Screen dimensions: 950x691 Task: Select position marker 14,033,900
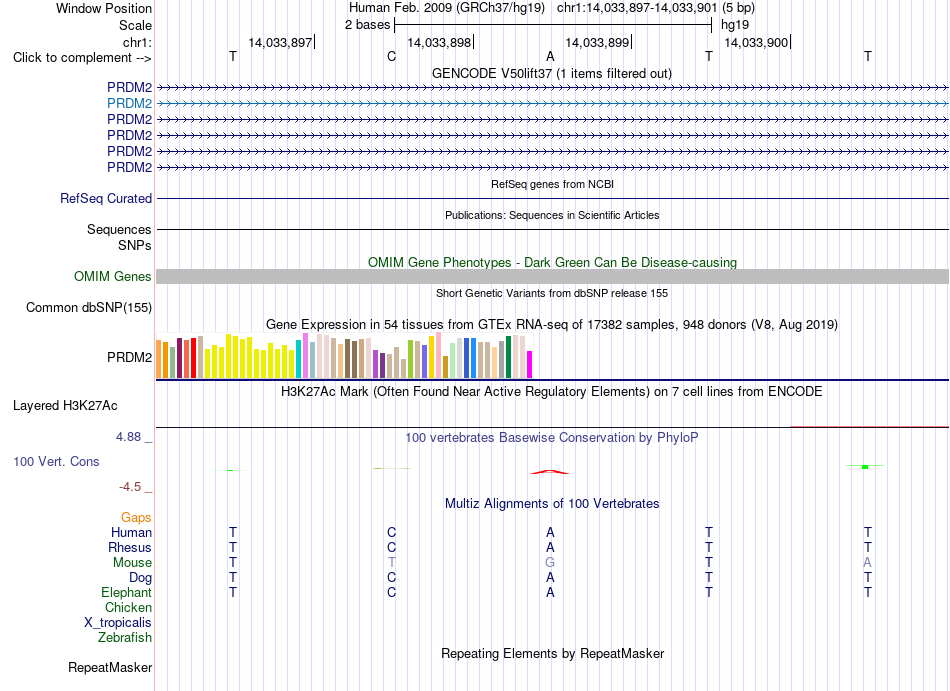pos(756,42)
